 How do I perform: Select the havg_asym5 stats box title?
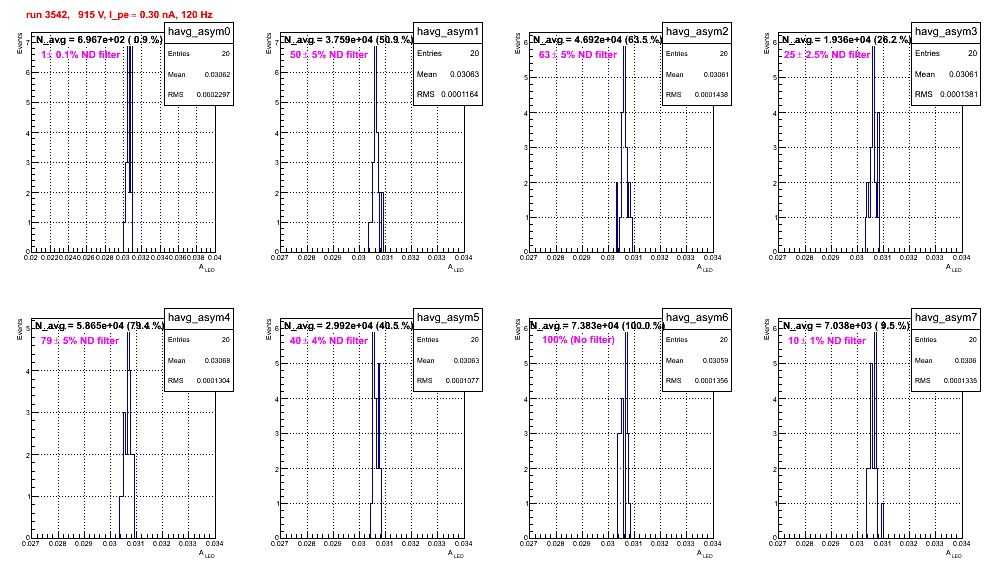click(448, 317)
